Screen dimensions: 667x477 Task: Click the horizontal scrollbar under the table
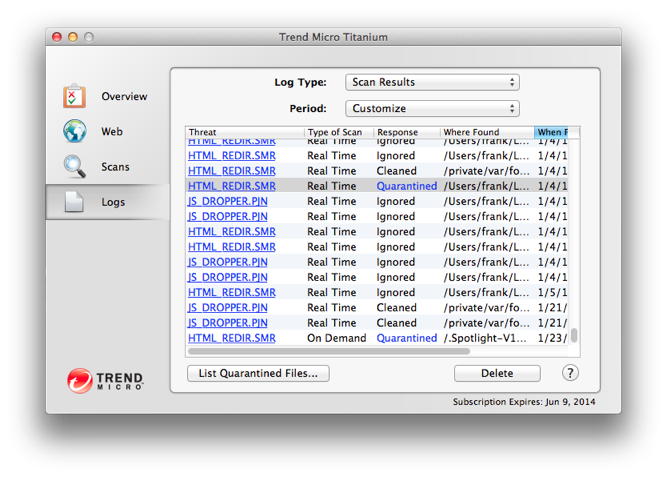(x=329, y=351)
